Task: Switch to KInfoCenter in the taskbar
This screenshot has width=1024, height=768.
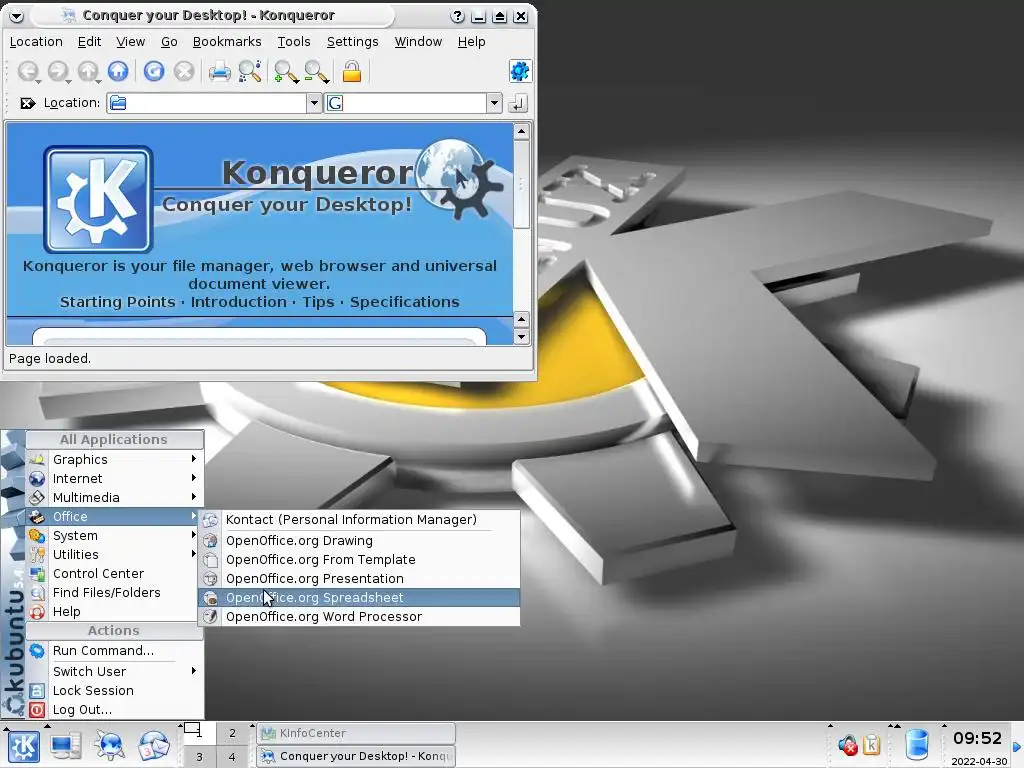Action: tap(356, 733)
